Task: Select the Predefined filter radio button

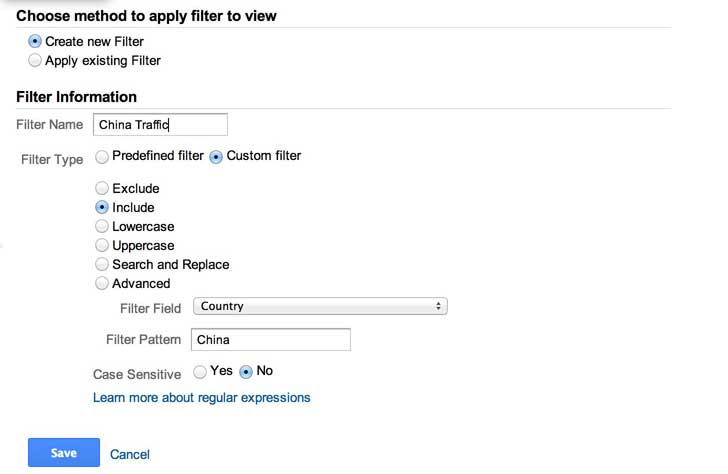Action: tap(102, 156)
